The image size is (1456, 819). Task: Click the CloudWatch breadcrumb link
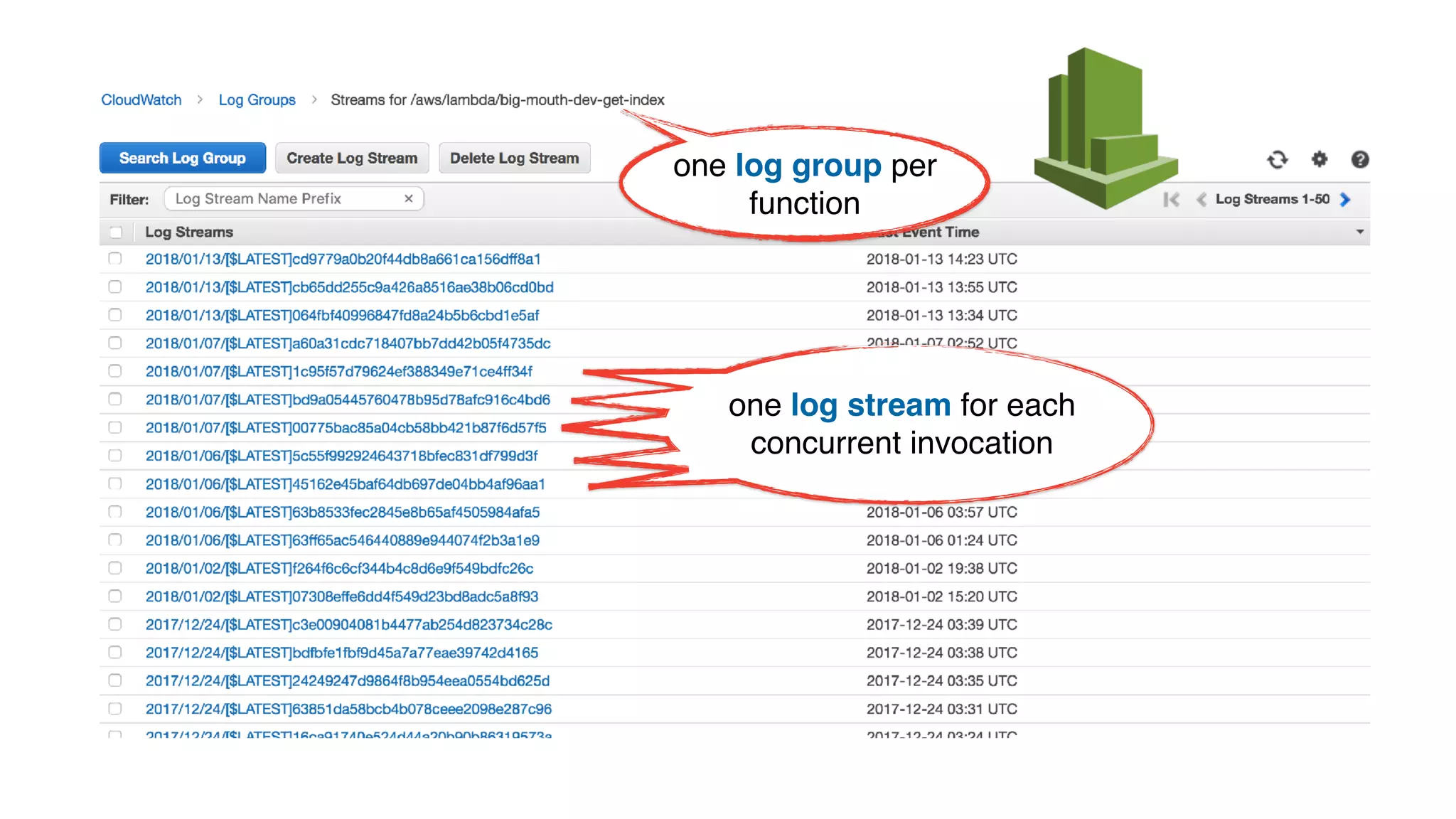[141, 100]
